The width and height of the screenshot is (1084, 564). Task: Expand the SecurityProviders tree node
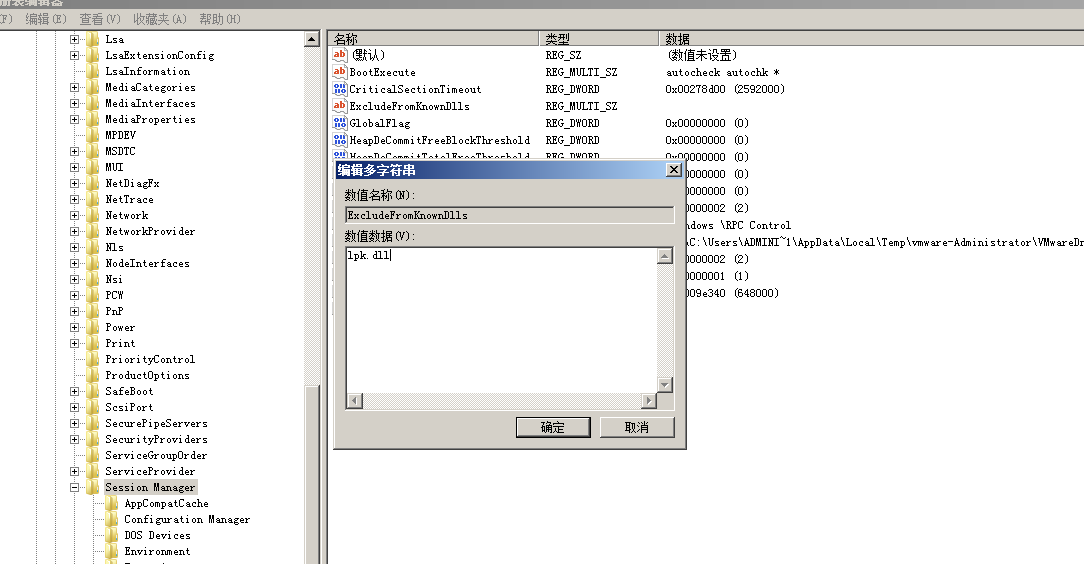pyautogui.click(x=75, y=440)
